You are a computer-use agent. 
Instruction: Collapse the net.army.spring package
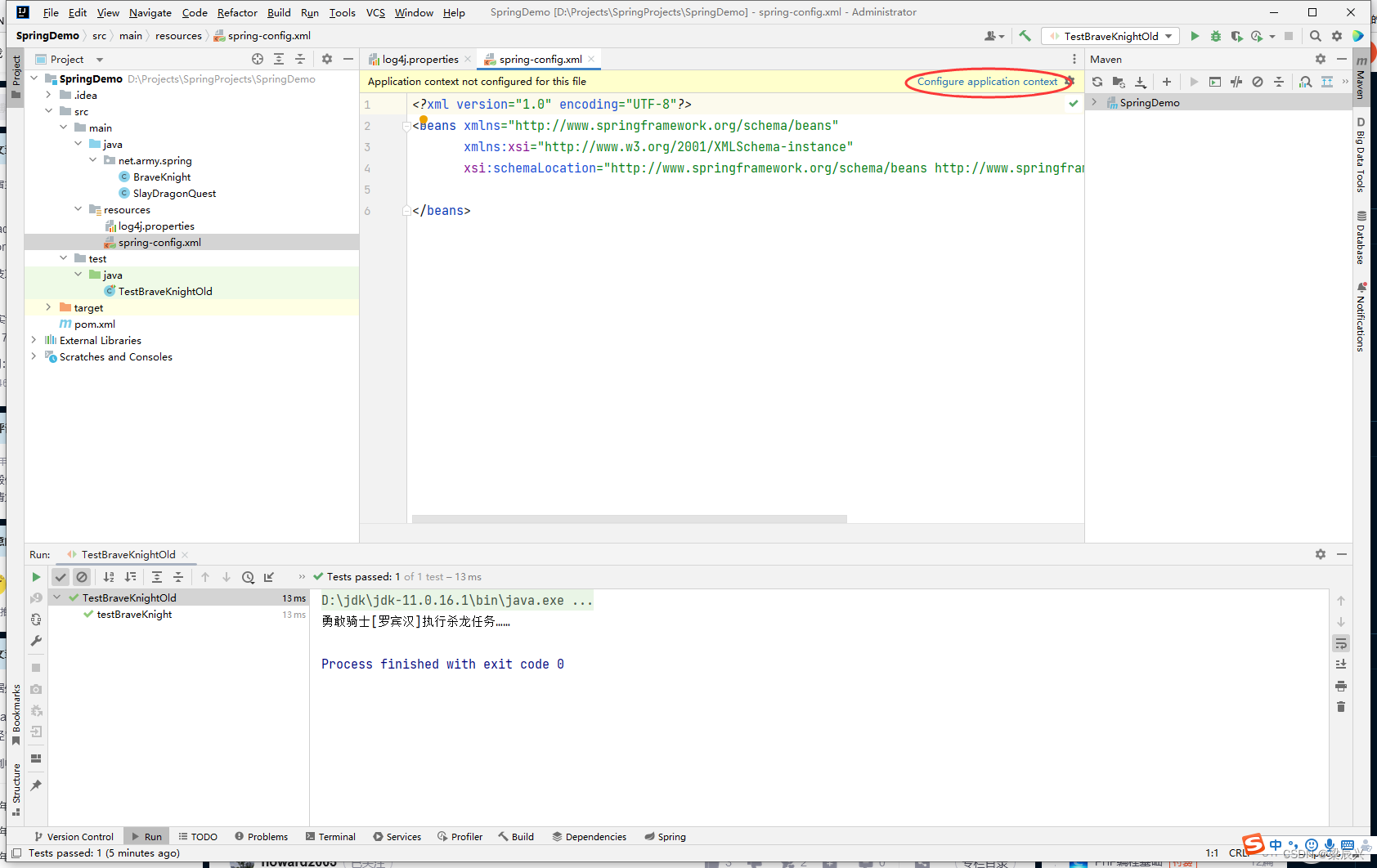(x=93, y=160)
